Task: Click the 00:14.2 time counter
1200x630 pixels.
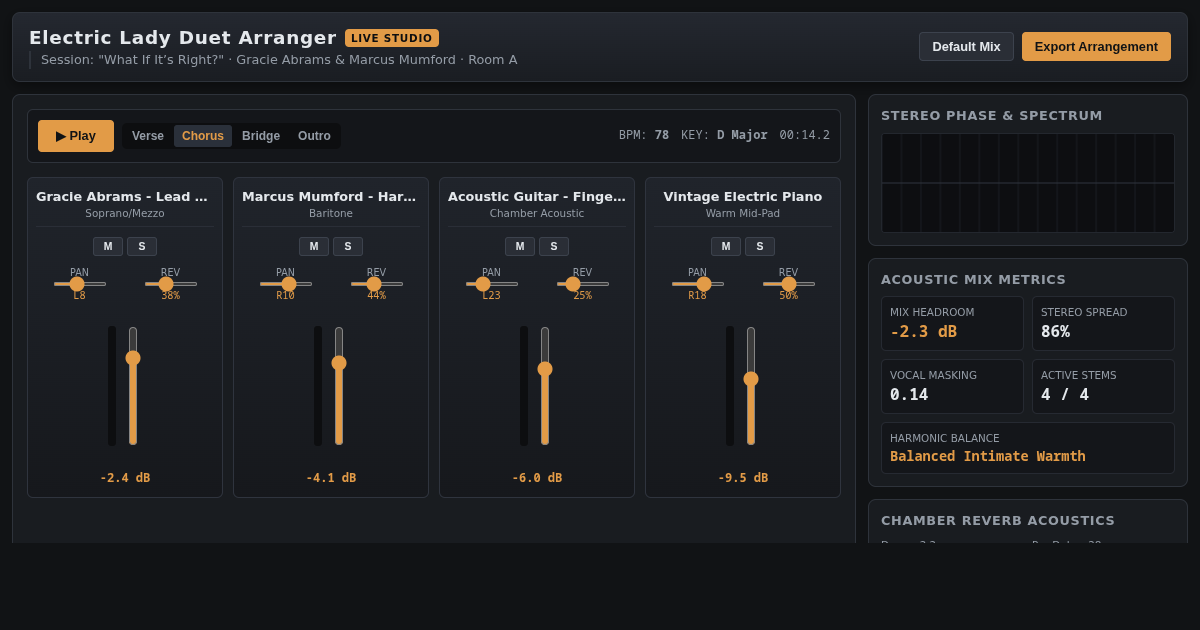Action: click(x=805, y=135)
